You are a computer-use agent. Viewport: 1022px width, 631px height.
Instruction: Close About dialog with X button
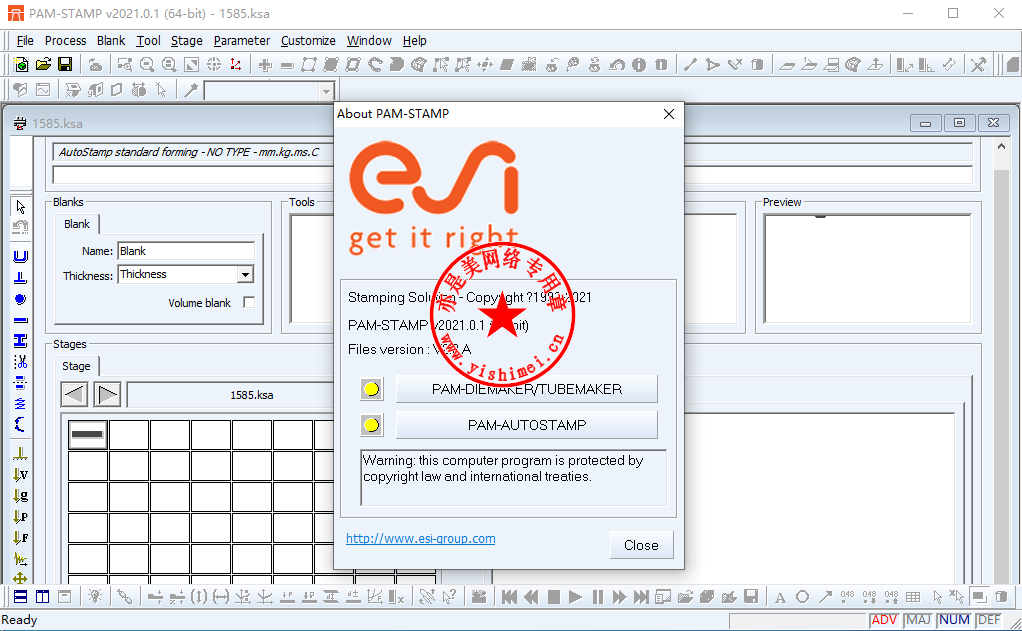pyautogui.click(x=669, y=114)
